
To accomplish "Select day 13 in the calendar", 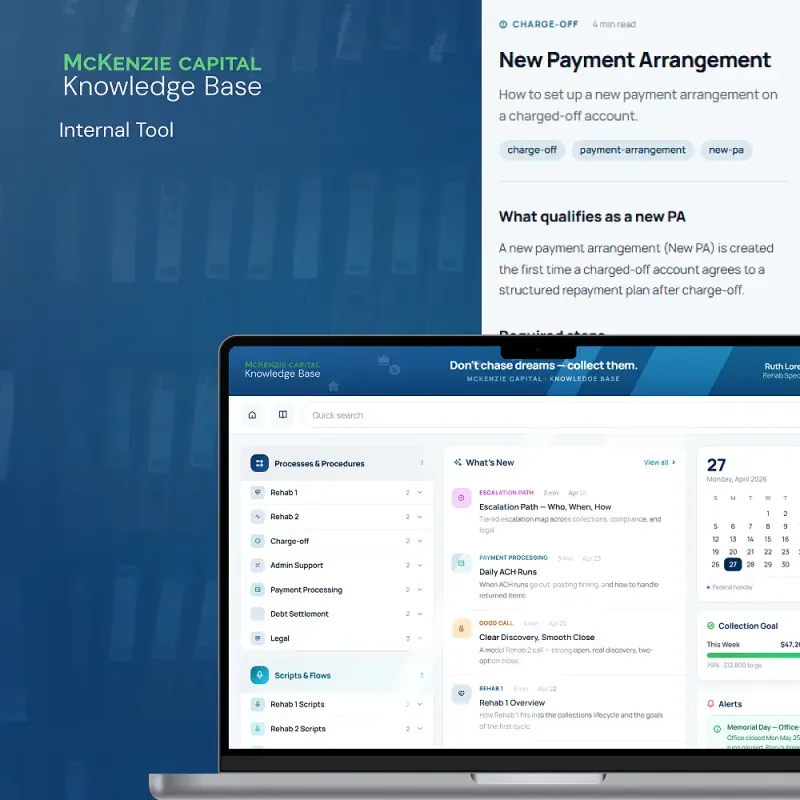I will pyautogui.click(x=733, y=539).
